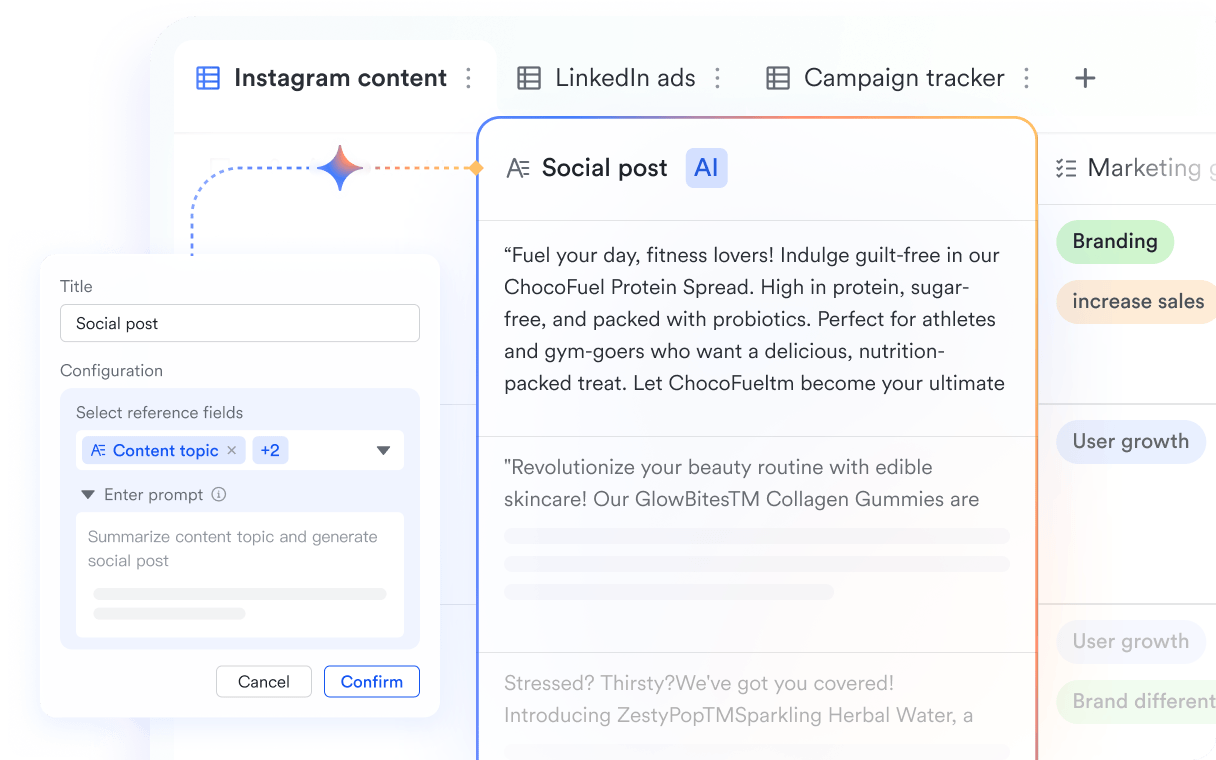Click the Cancel button
This screenshot has width=1216, height=760.
264,681
